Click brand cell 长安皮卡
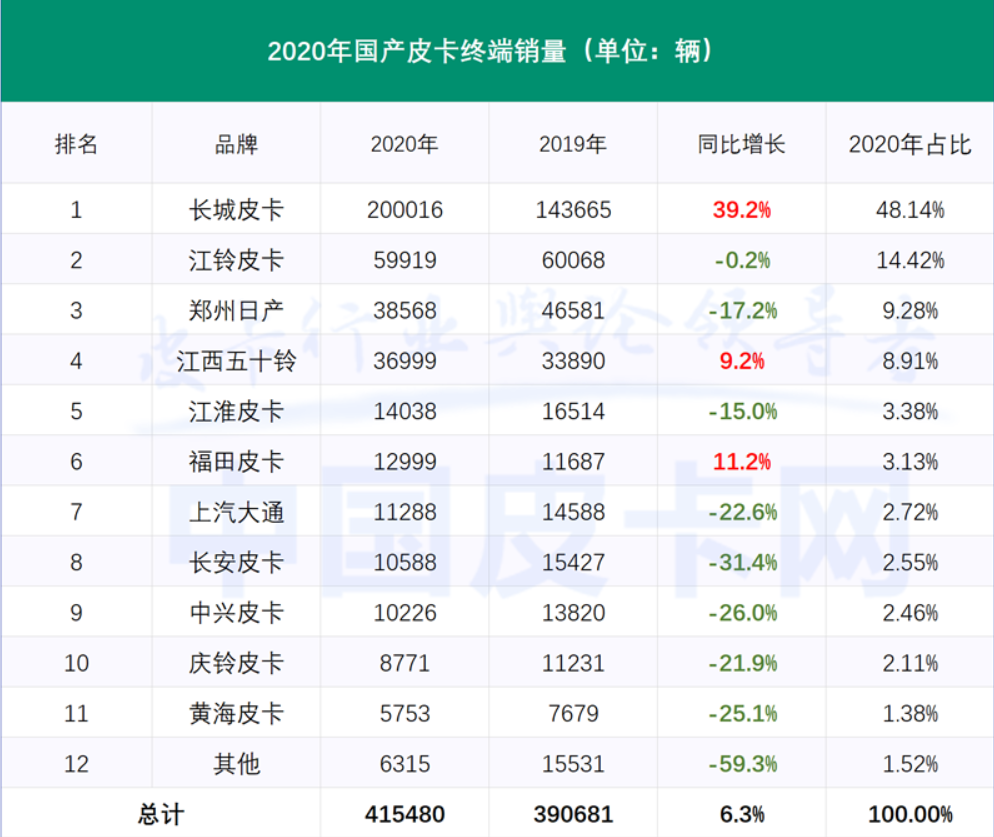This screenshot has width=994, height=837. click(236, 562)
